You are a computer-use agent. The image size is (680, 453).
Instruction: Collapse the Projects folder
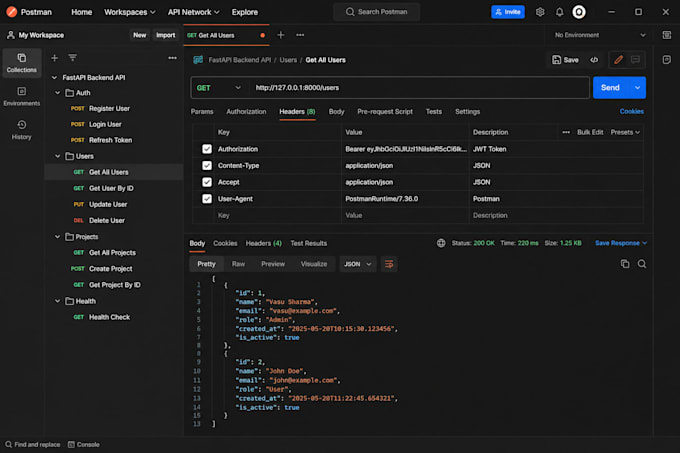pyautogui.click(x=57, y=237)
